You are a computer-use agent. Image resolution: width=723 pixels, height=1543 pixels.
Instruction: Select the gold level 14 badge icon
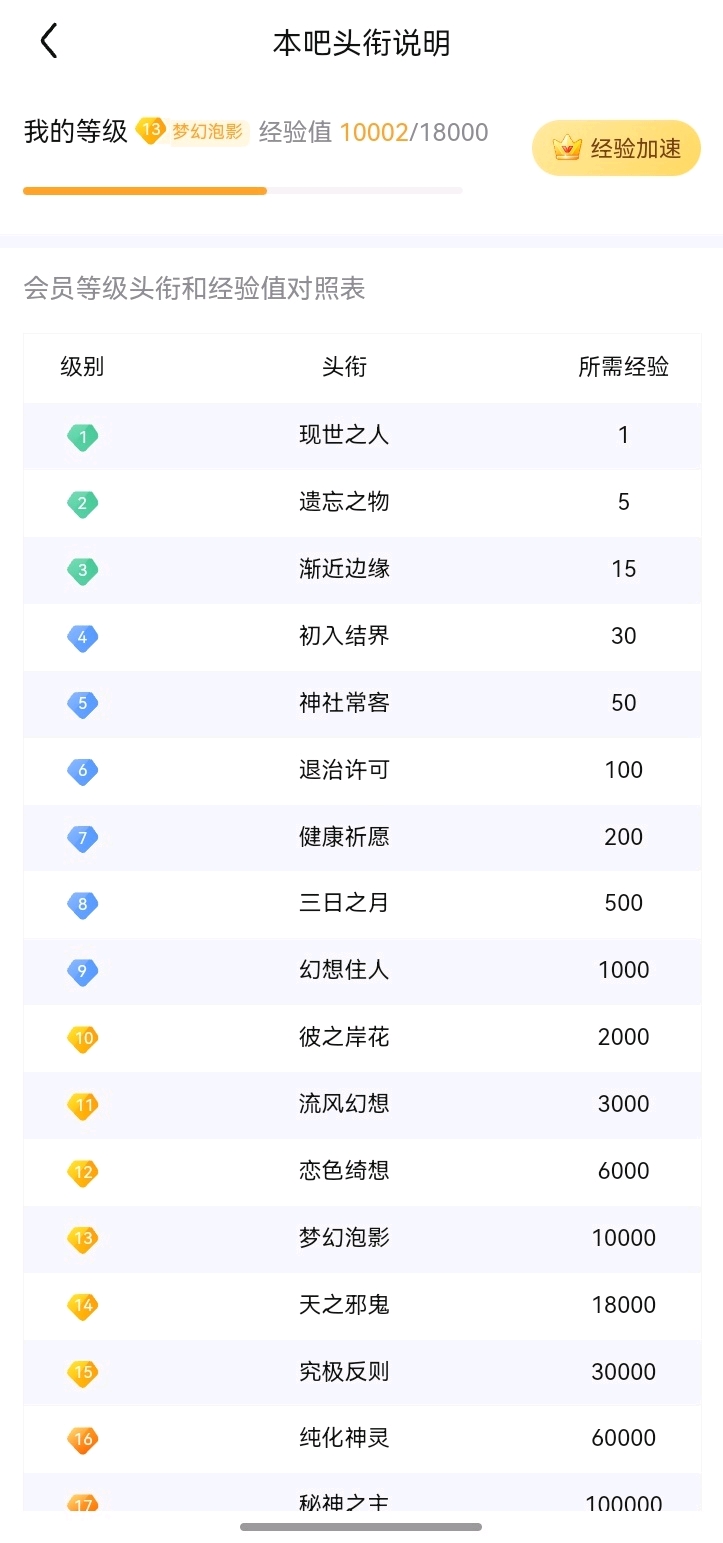83,1306
